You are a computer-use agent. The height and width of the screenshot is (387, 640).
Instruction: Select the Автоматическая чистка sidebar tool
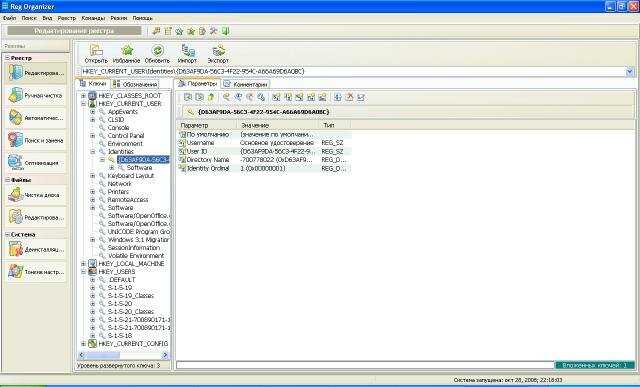tap(36, 118)
